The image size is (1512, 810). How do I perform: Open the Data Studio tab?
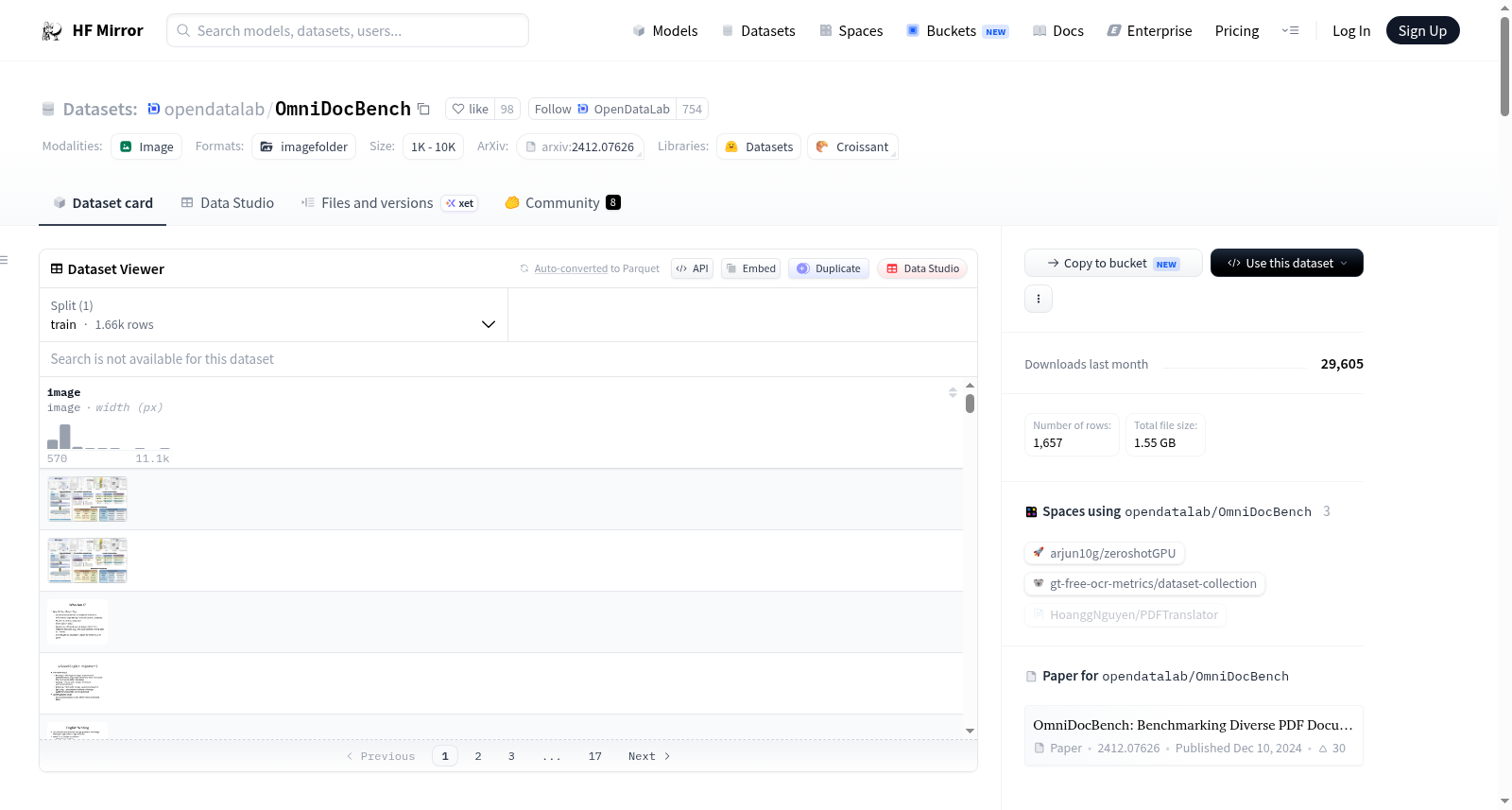pyautogui.click(x=228, y=203)
